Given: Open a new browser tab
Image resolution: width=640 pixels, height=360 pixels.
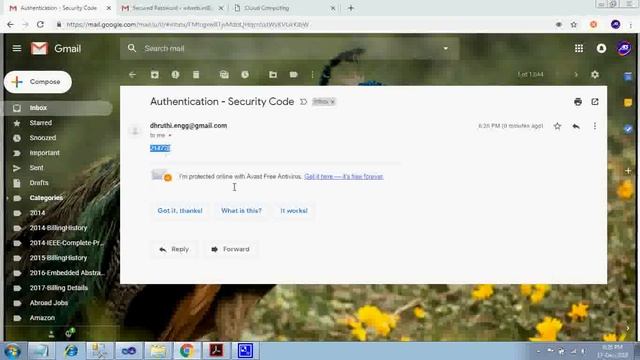Looking at the screenshot, I should pyautogui.click(x=351, y=8).
